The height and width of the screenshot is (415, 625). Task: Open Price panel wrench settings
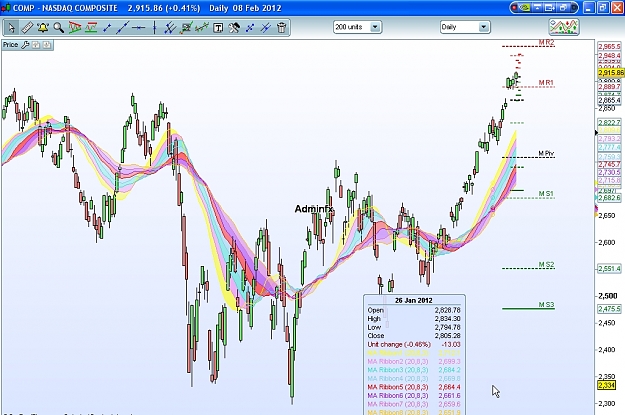25,45
